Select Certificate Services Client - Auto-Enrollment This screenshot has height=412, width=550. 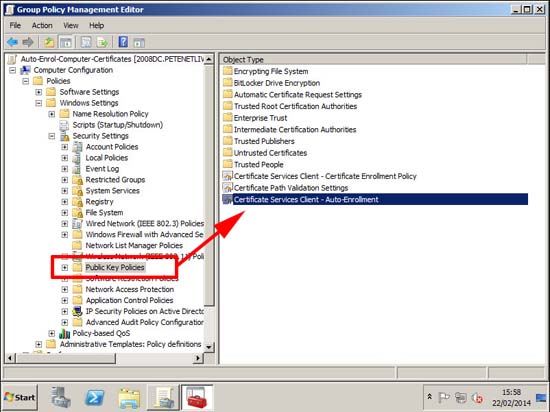pyautogui.click(x=375, y=199)
